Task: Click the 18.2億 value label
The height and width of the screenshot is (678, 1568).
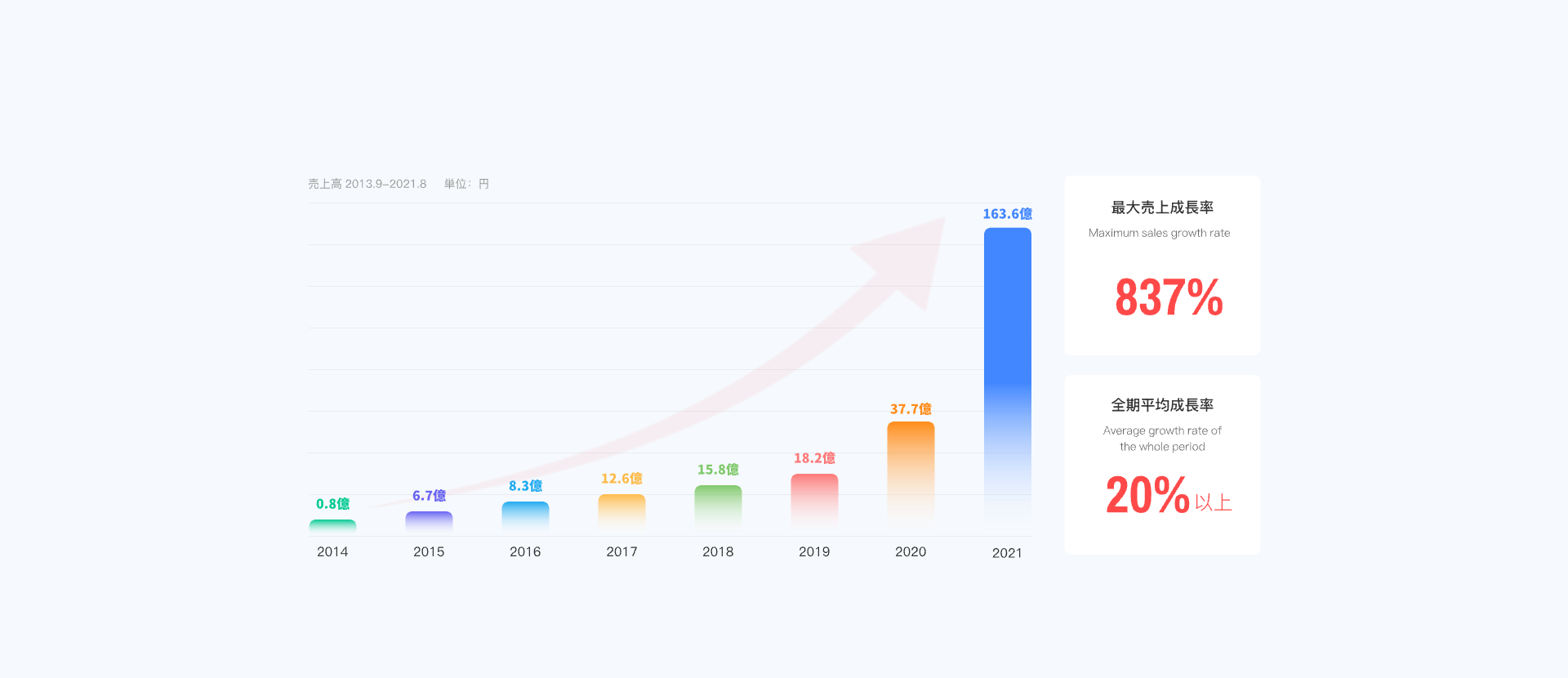Action: click(814, 458)
